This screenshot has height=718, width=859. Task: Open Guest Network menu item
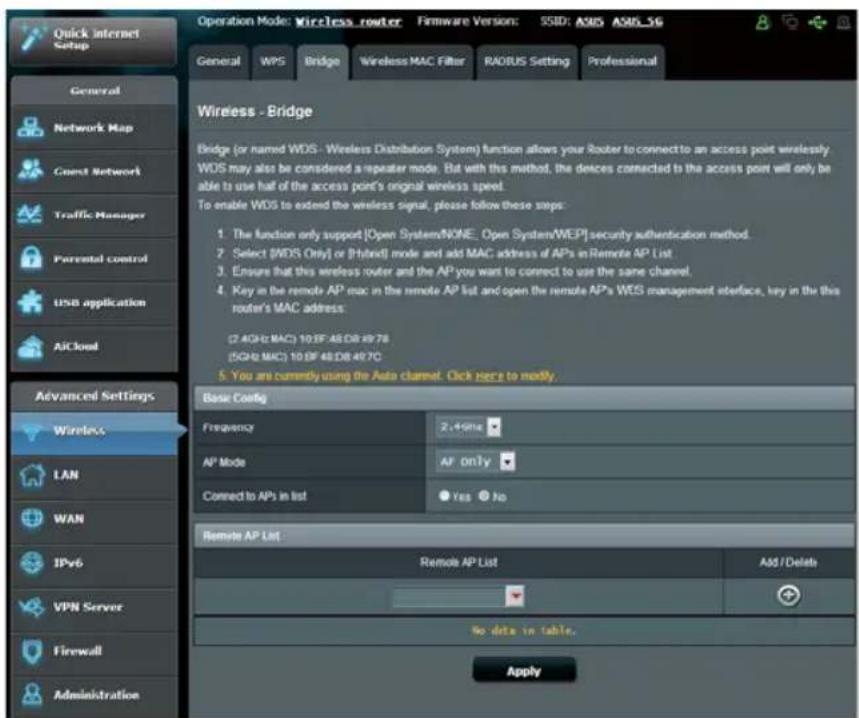coord(94,171)
